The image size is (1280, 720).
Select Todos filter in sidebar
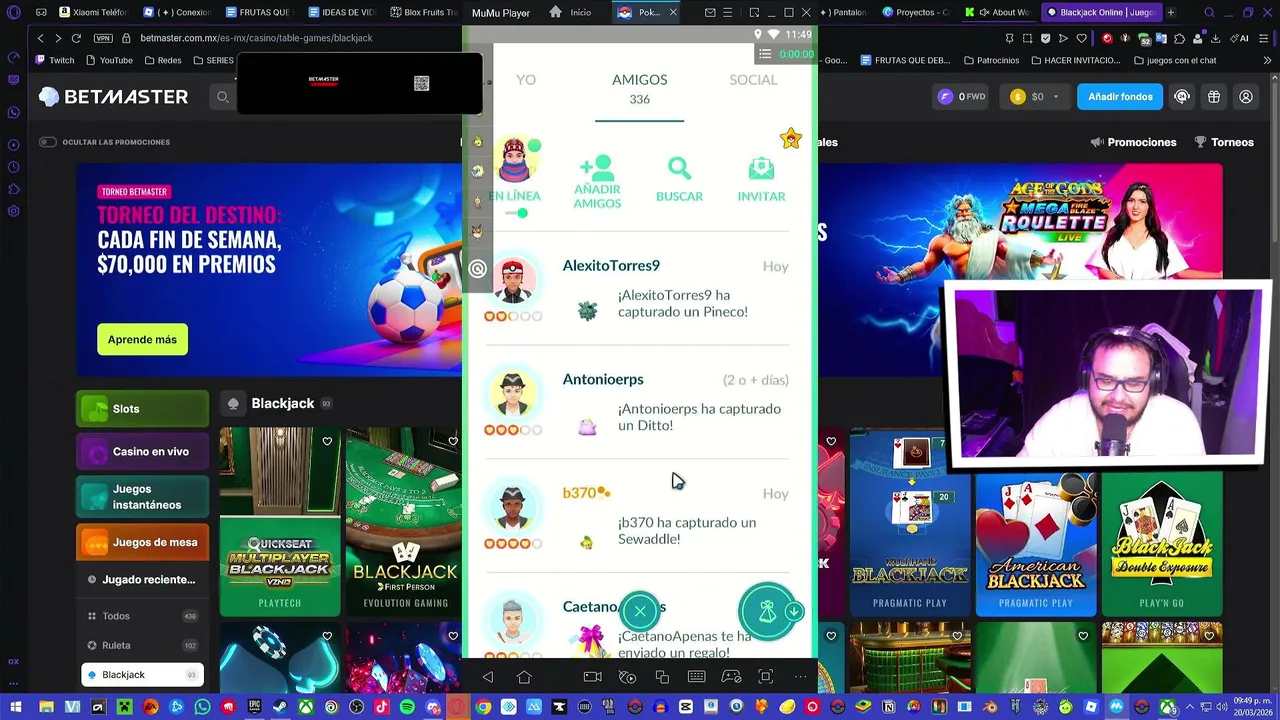pyautogui.click(x=142, y=616)
